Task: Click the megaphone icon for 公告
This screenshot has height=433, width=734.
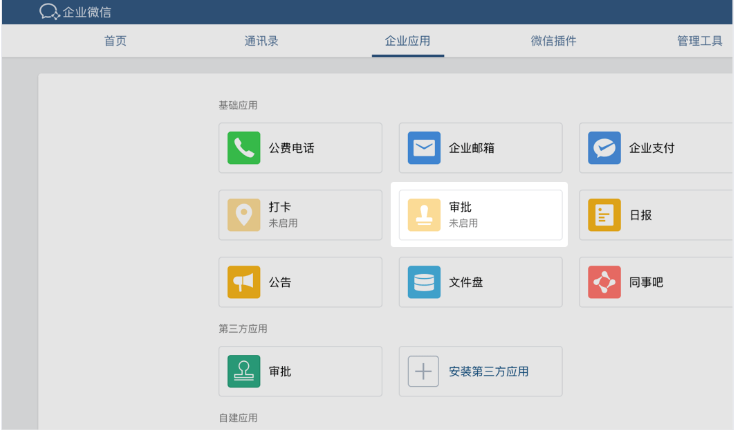Action: 244,282
